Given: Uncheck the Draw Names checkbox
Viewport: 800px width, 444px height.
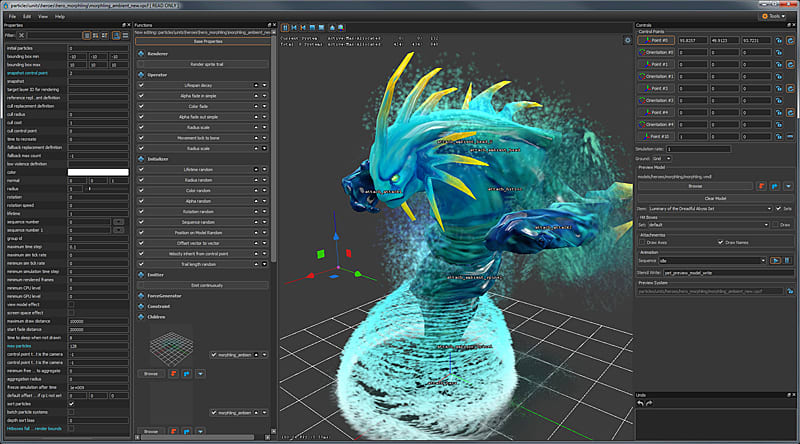Looking at the screenshot, I should click(x=720, y=242).
